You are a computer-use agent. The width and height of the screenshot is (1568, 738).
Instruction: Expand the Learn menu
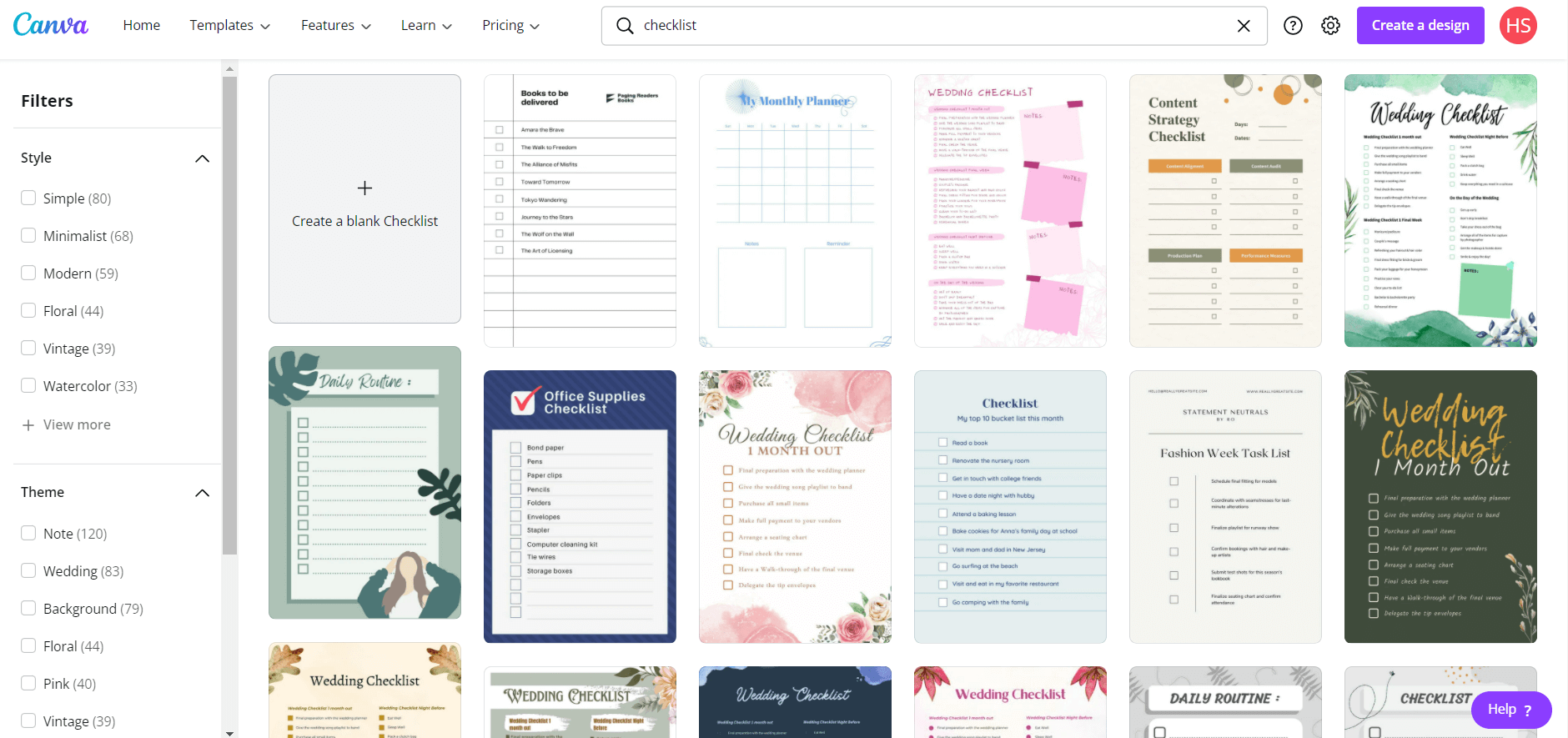click(426, 26)
